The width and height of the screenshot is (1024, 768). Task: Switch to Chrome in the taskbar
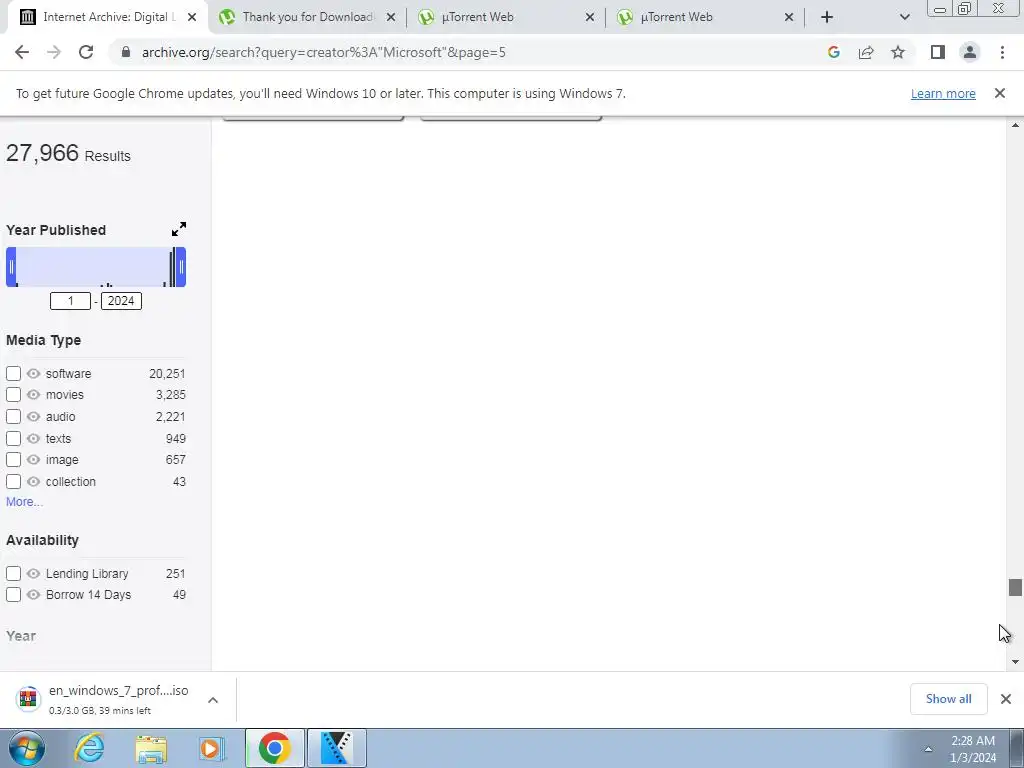pyautogui.click(x=275, y=748)
